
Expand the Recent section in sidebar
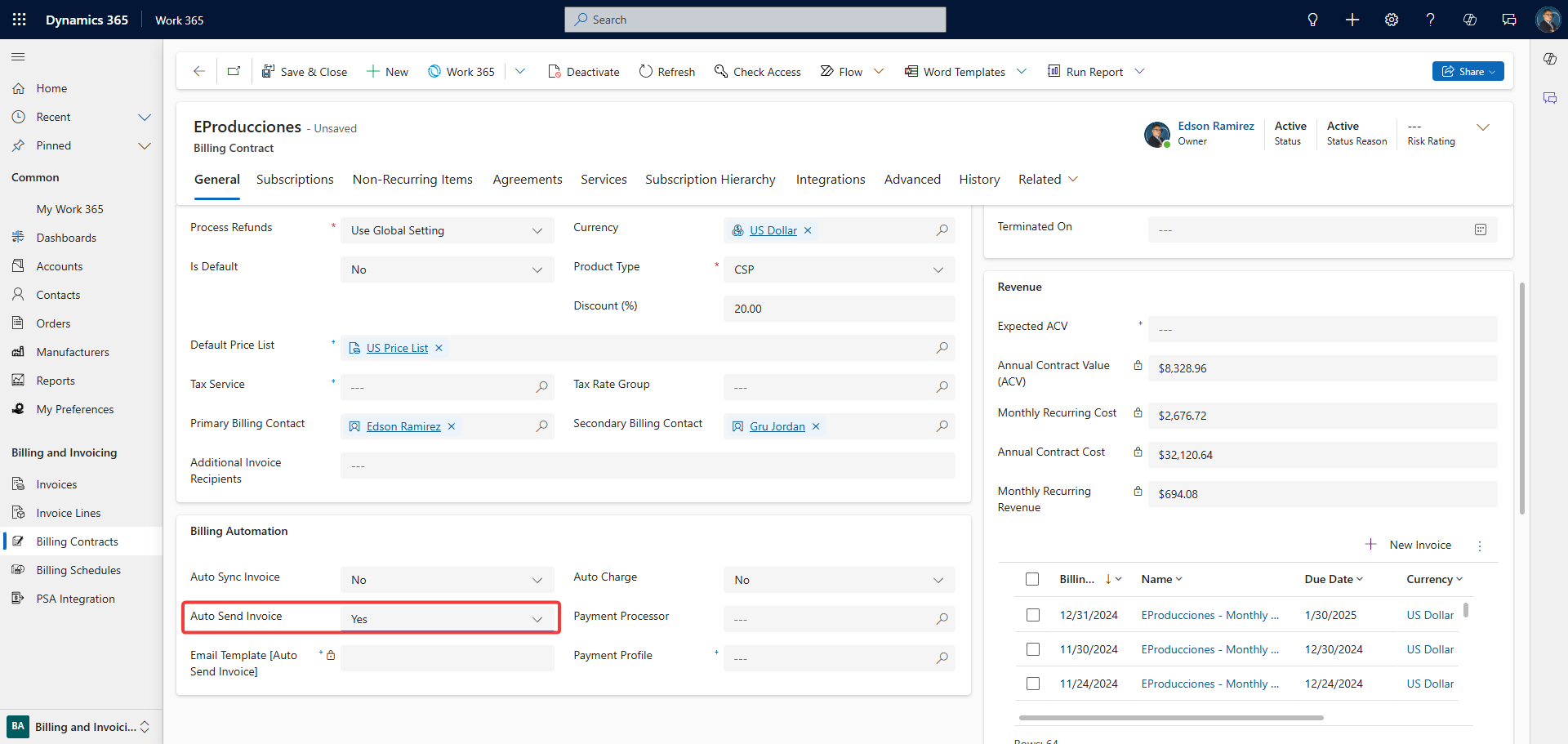[145, 117]
